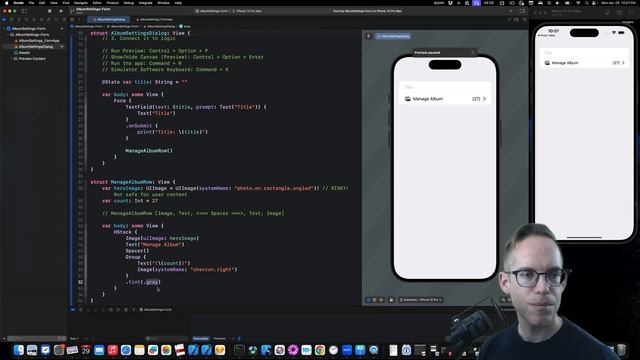Open the Help menu
Screen dimensions: 640x360
tap(178, 3)
